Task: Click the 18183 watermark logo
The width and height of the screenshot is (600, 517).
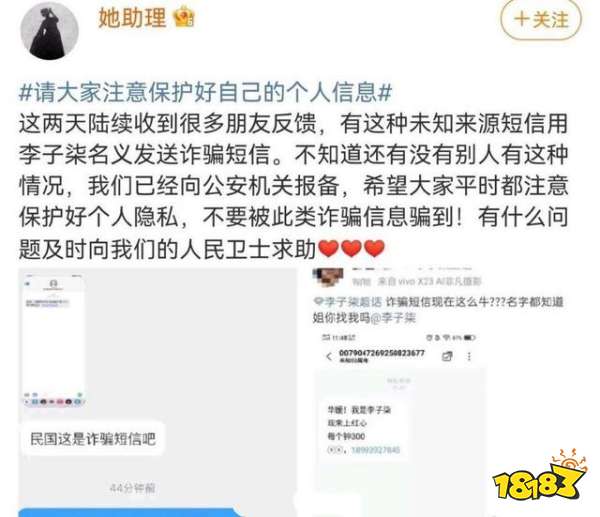Action: [540, 476]
